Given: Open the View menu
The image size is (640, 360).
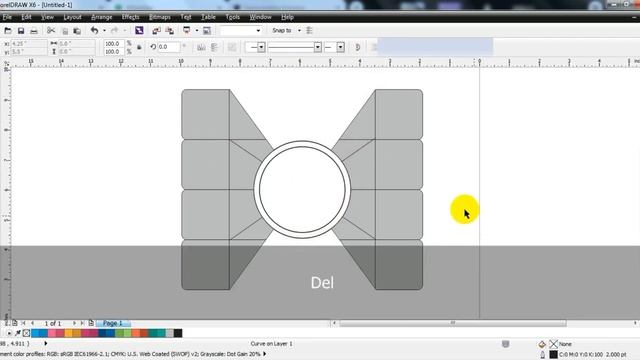Looking at the screenshot, I should 47,17.
